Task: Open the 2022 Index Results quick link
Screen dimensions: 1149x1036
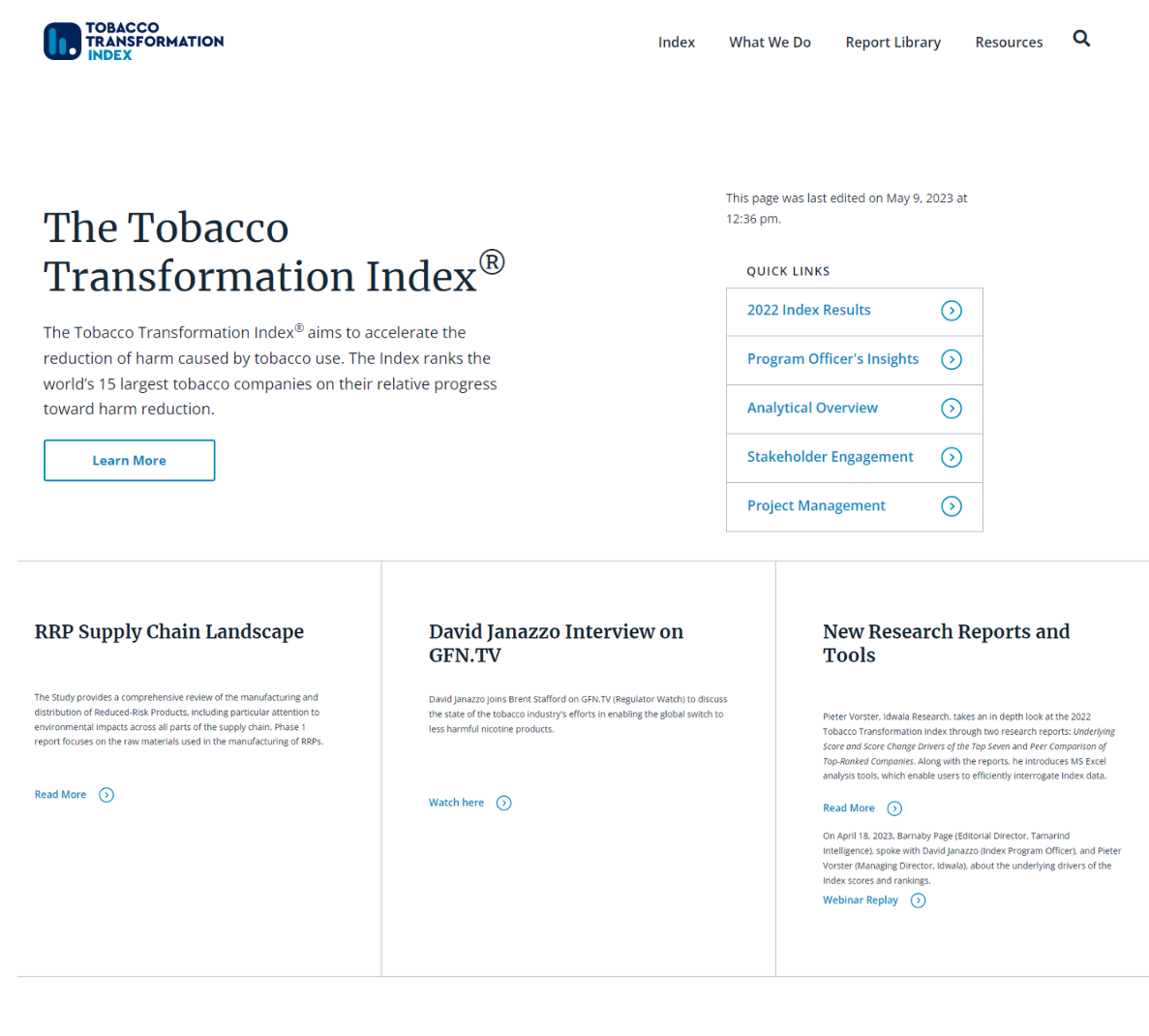Action: click(808, 310)
